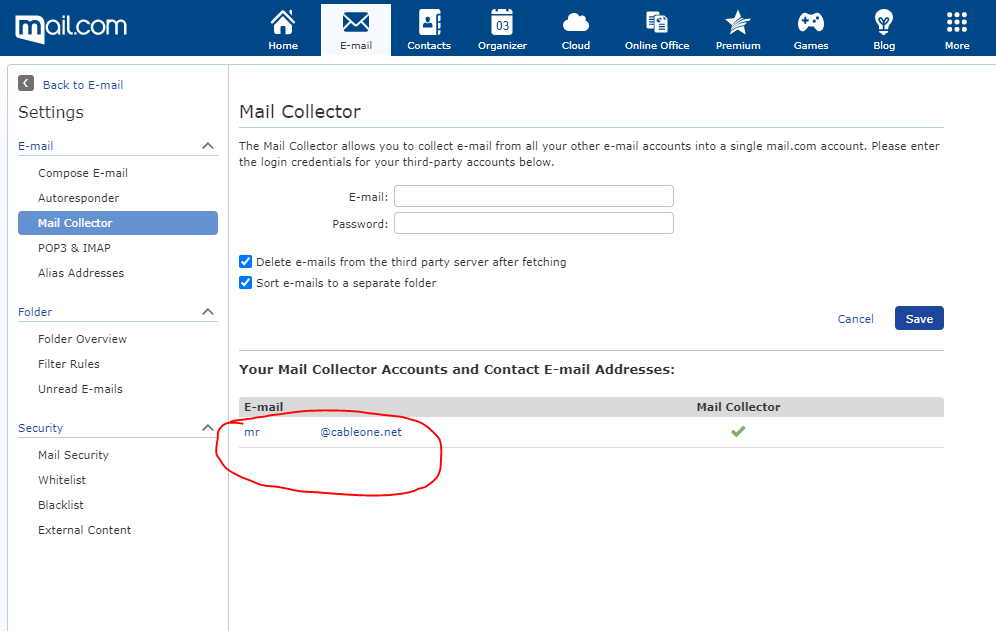The height and width of the screenshot is (631, 996).
Task: Collapse the Security settings section chevron
Action: pos(208,428)
